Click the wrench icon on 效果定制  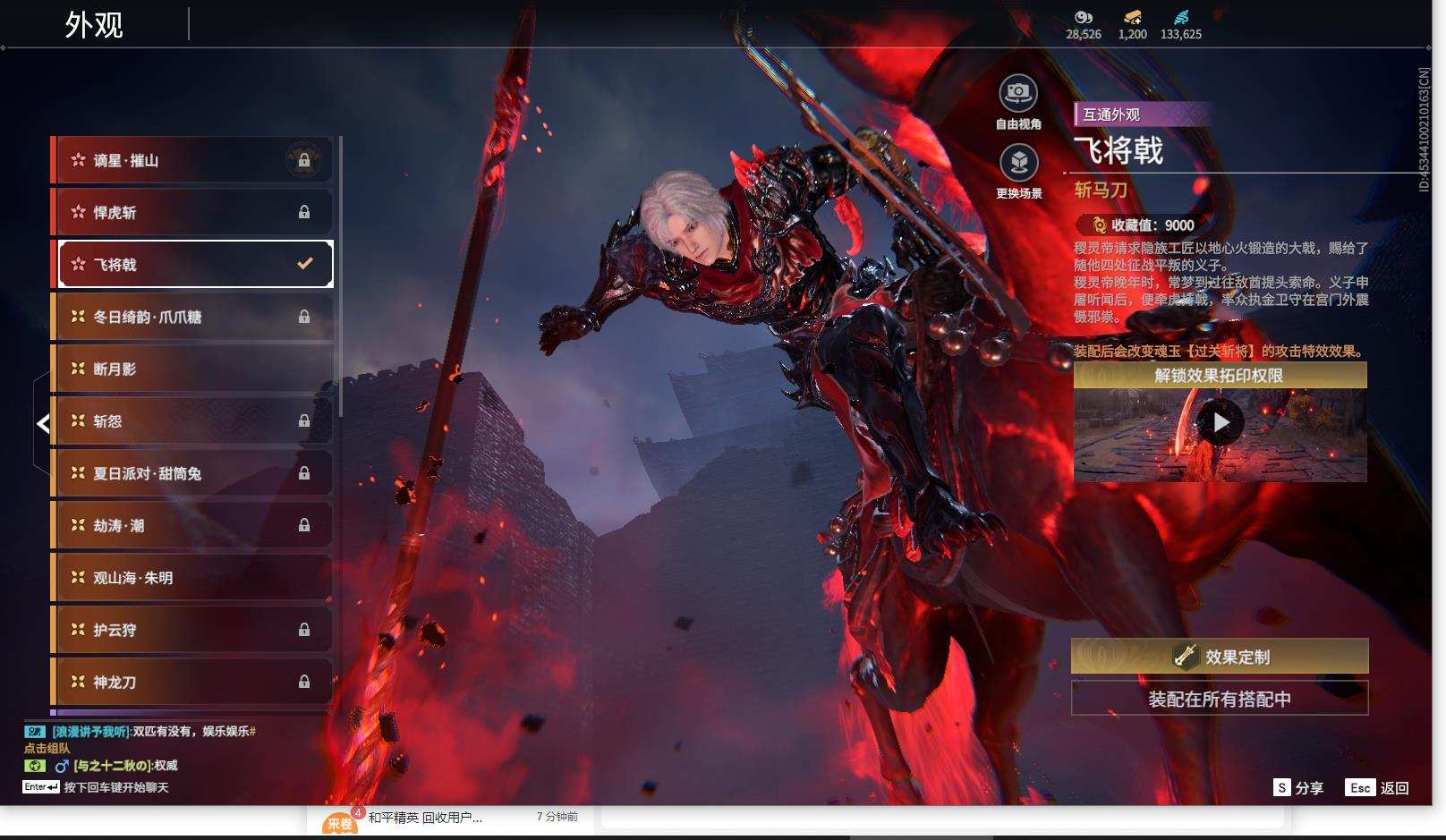pyautogui.click(x=1185, y=656)
